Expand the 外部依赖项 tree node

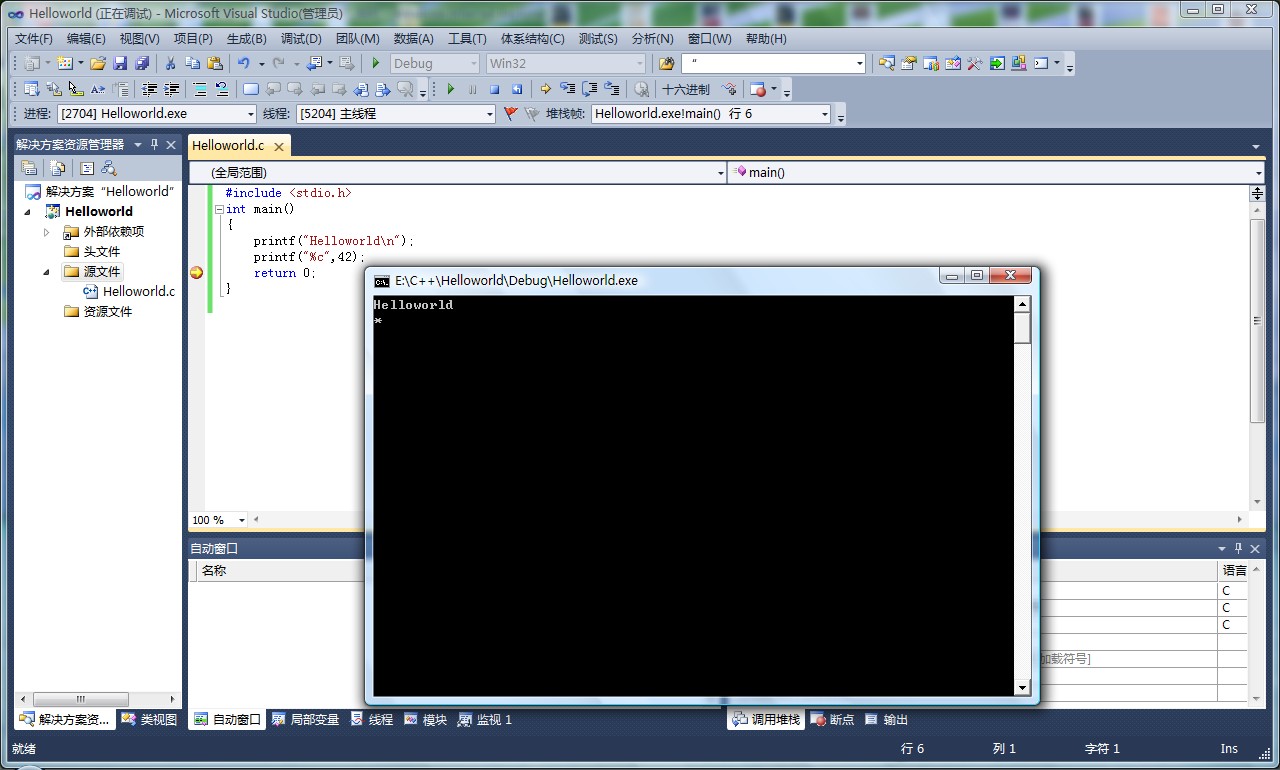point(47,231)
